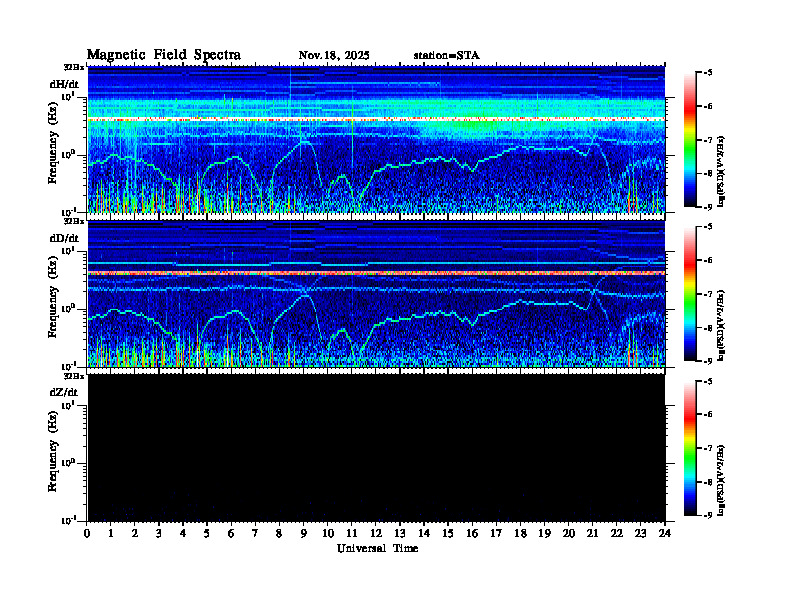Click the dD/dt spectrogram plot
The height and width of the screenshot is (612, 792).
[x=376, y=294]
